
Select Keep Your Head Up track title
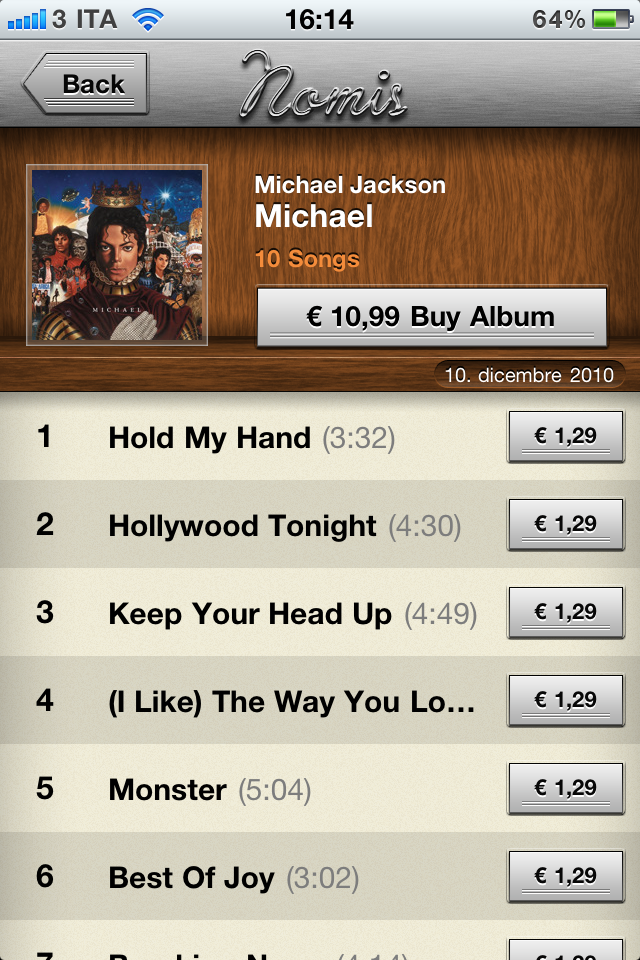(x=250, y=614)
